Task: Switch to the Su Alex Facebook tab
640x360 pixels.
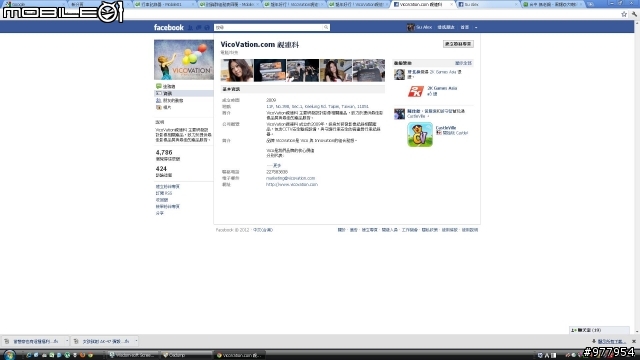Action: tap(487, 4)
